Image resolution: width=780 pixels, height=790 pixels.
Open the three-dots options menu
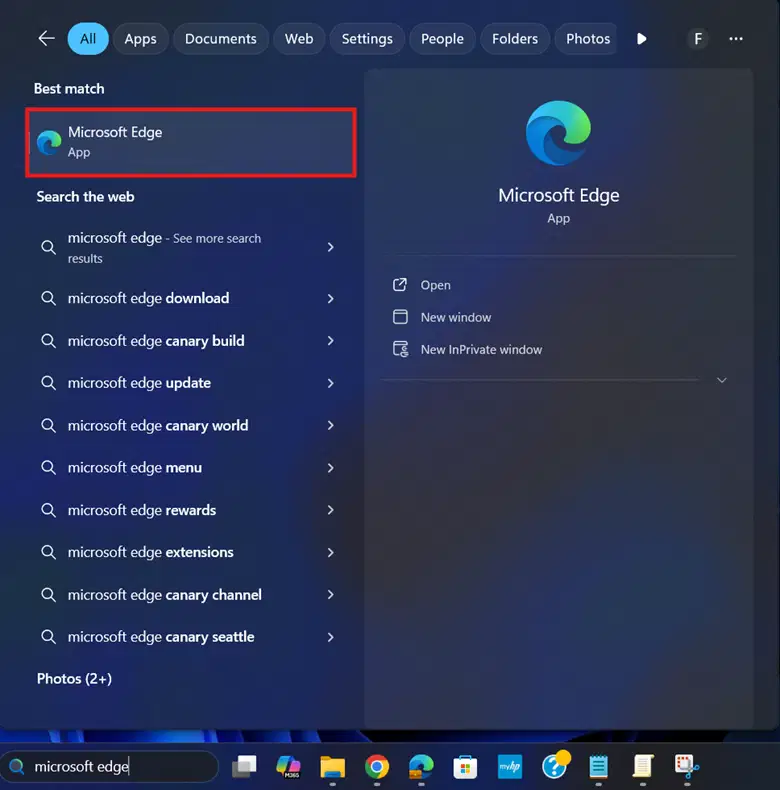pyautogui.click(x=736, y=39)
